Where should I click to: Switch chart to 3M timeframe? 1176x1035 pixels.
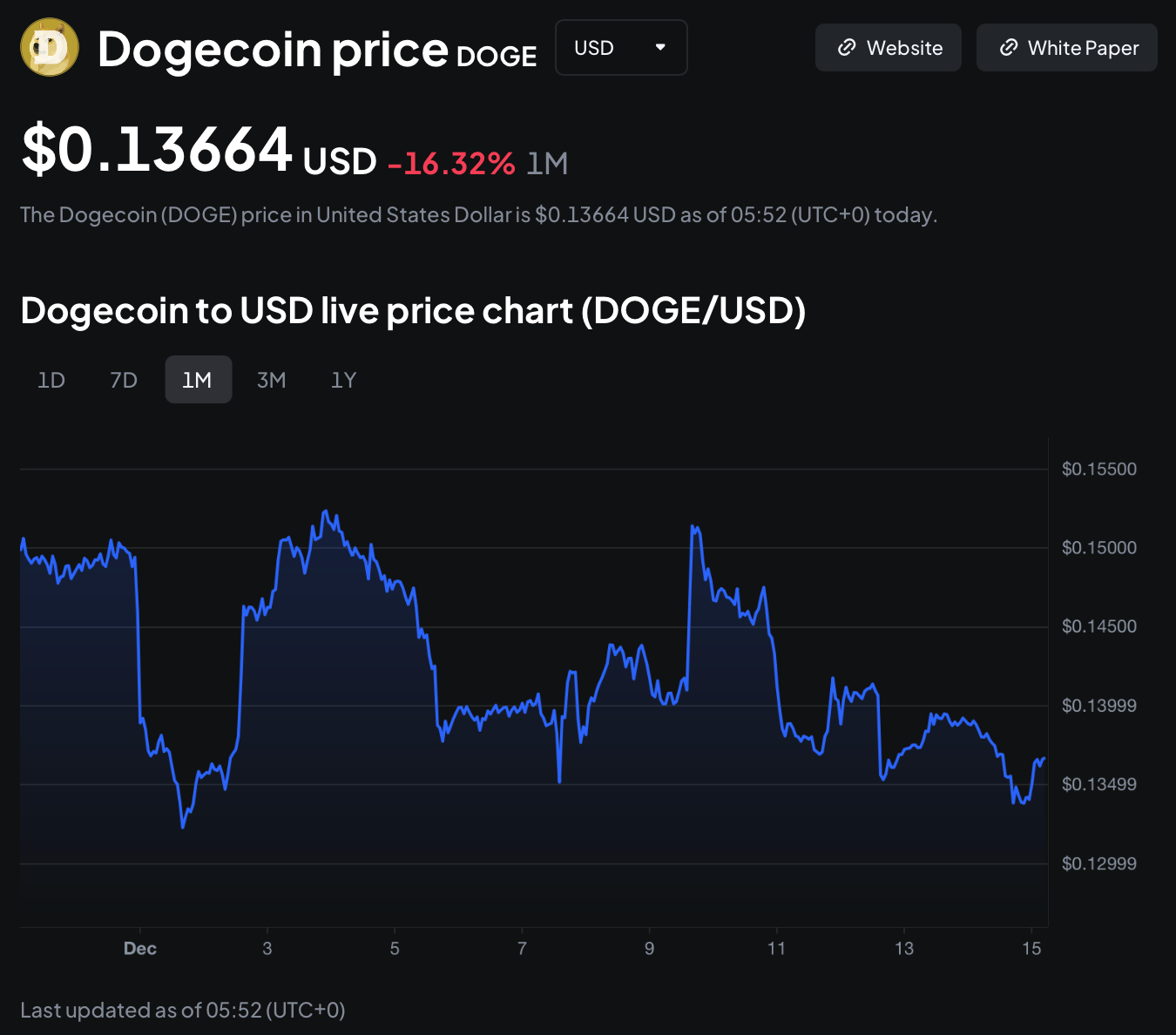pos(271,380)
